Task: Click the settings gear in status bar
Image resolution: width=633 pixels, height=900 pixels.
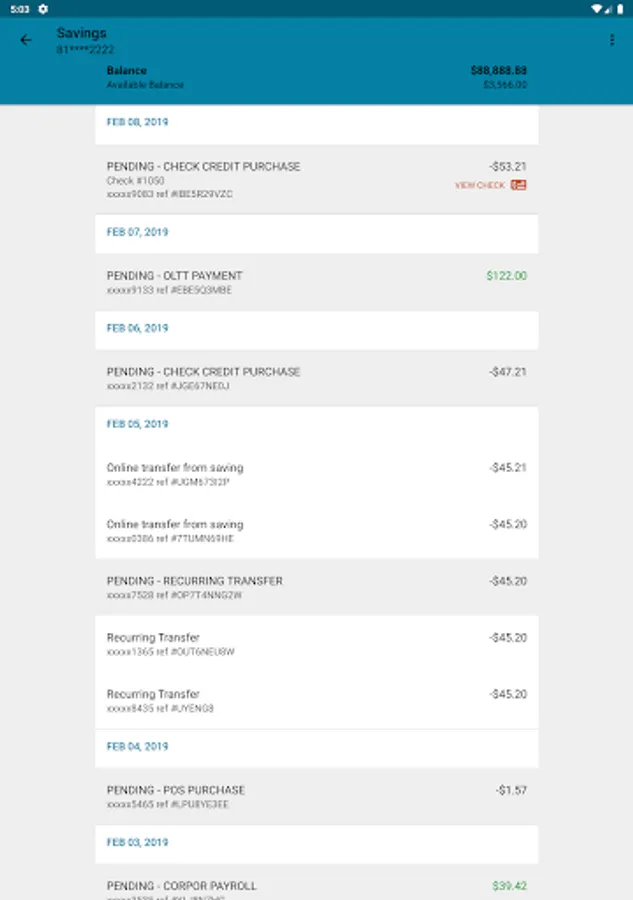Action: [x=43, y=8]
